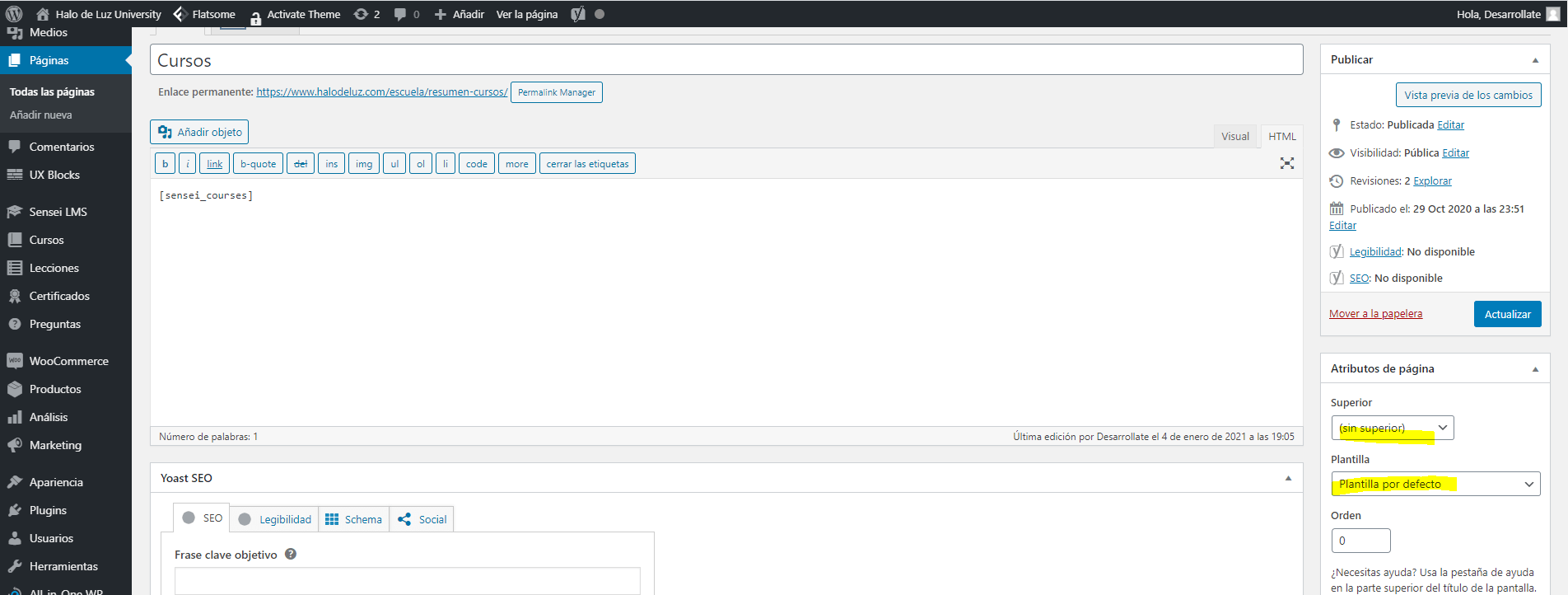Click the Plugins plug icon in sidebar
The height and width of the screenshot is (595, 1568).
coord(14,510)
